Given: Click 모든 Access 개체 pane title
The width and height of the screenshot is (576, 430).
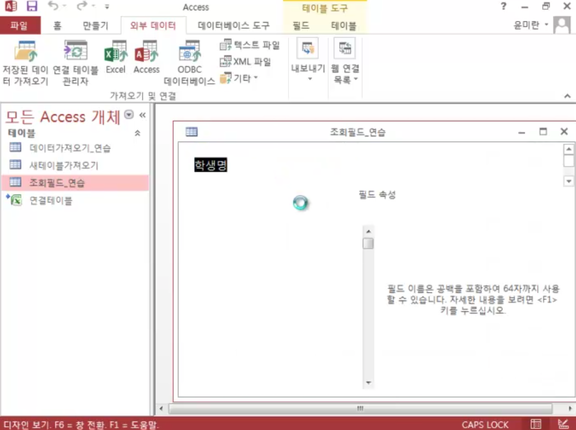Looking at the screenshot, I should point(62,117).
